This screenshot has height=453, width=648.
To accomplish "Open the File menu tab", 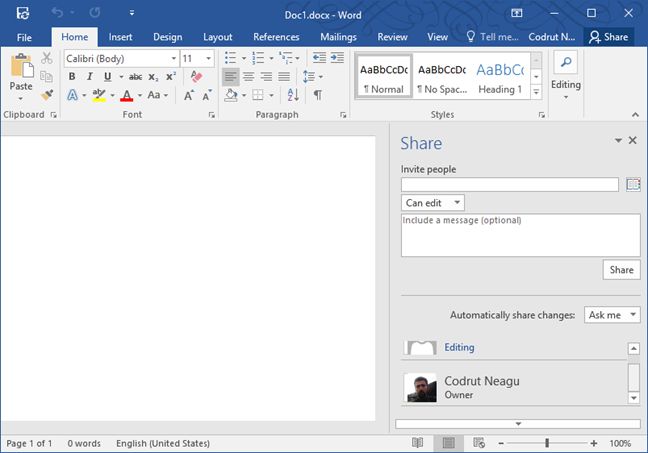I will [x=24, y=38].
